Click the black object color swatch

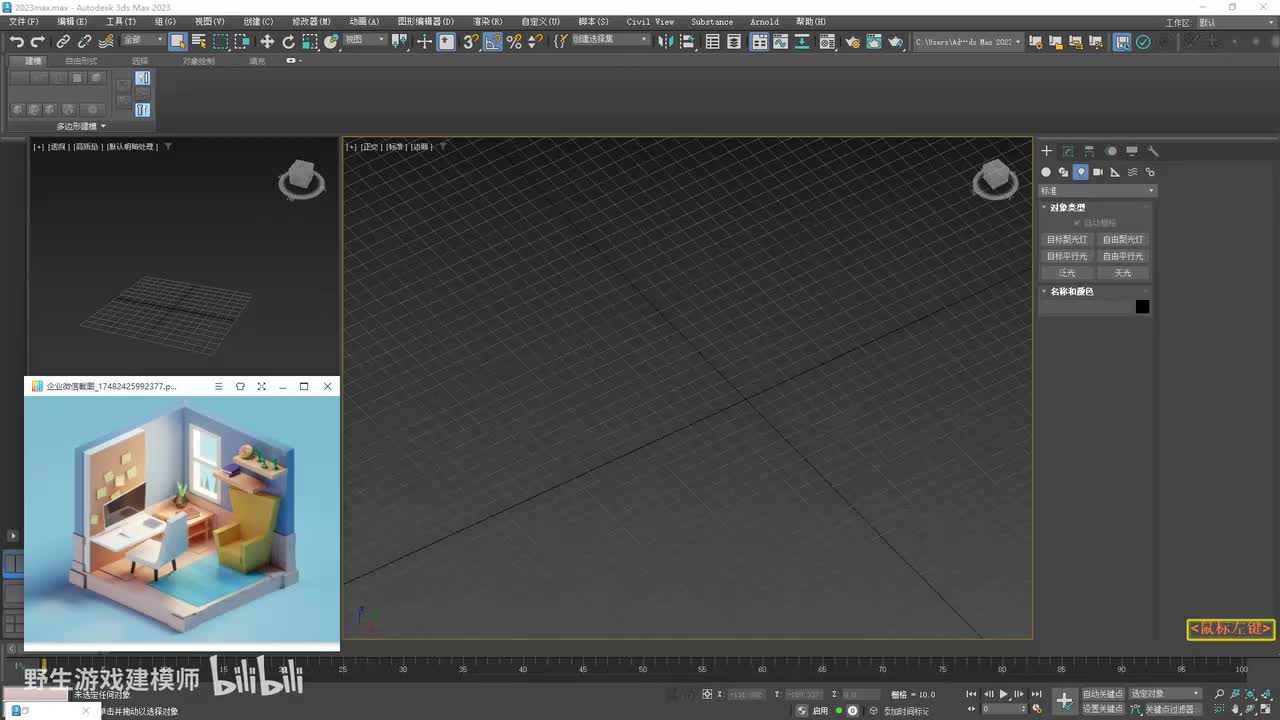[1142, 307]
